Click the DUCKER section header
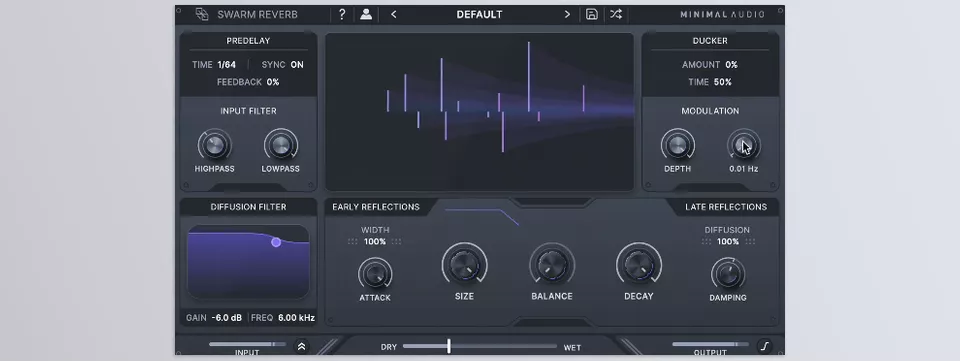The image size is (960, 361). 710,40
